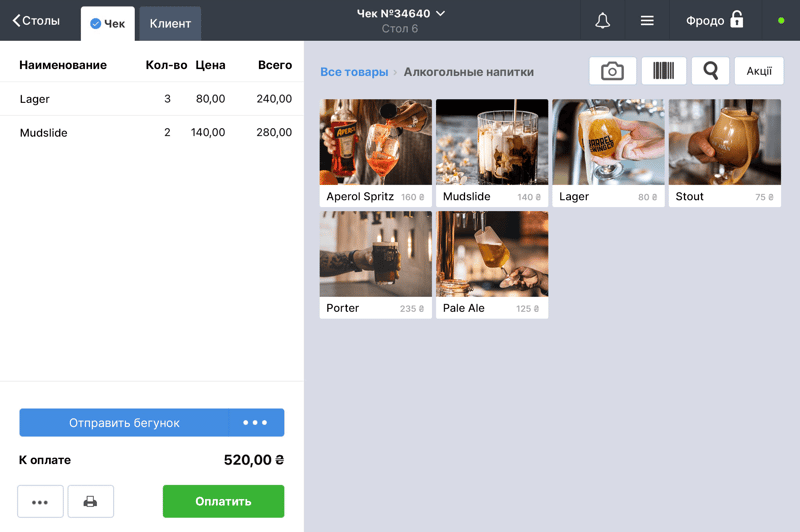Open the camera scan button
The height and width of the screenshot is (532, 800).
point(612,71)
